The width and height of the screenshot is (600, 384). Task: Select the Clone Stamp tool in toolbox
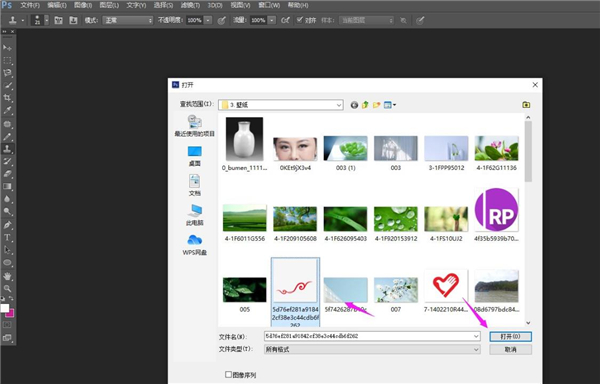(x=7, y=149)
